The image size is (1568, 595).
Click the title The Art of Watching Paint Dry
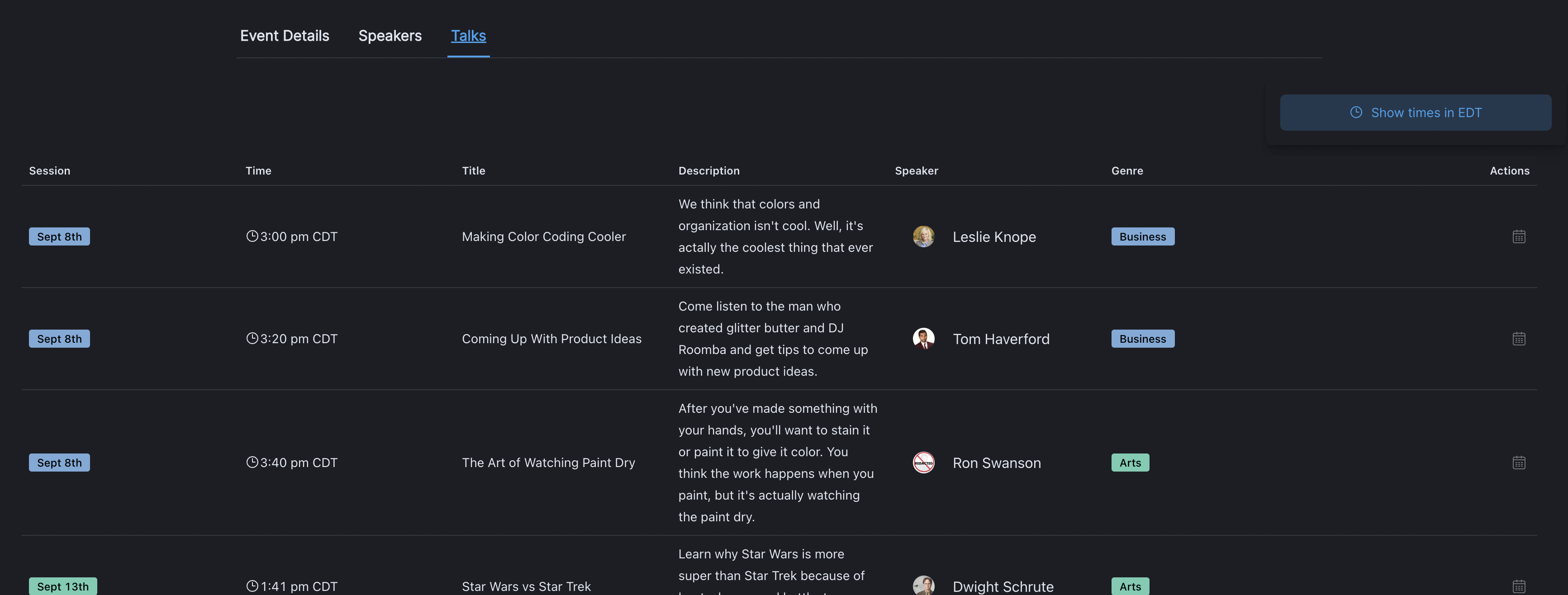click(548, 463)
